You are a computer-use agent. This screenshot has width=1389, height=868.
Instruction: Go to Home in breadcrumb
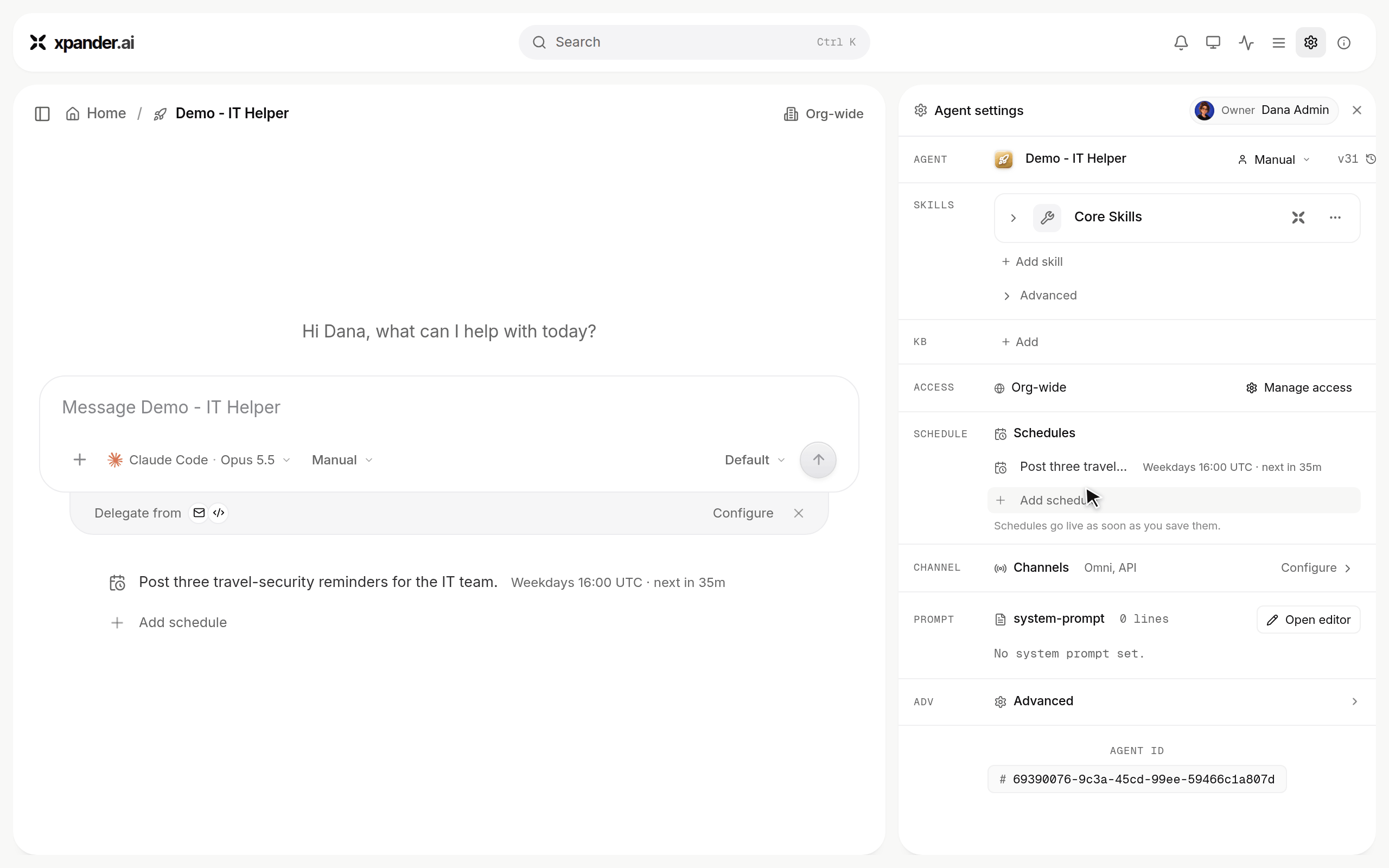point(97,114)
